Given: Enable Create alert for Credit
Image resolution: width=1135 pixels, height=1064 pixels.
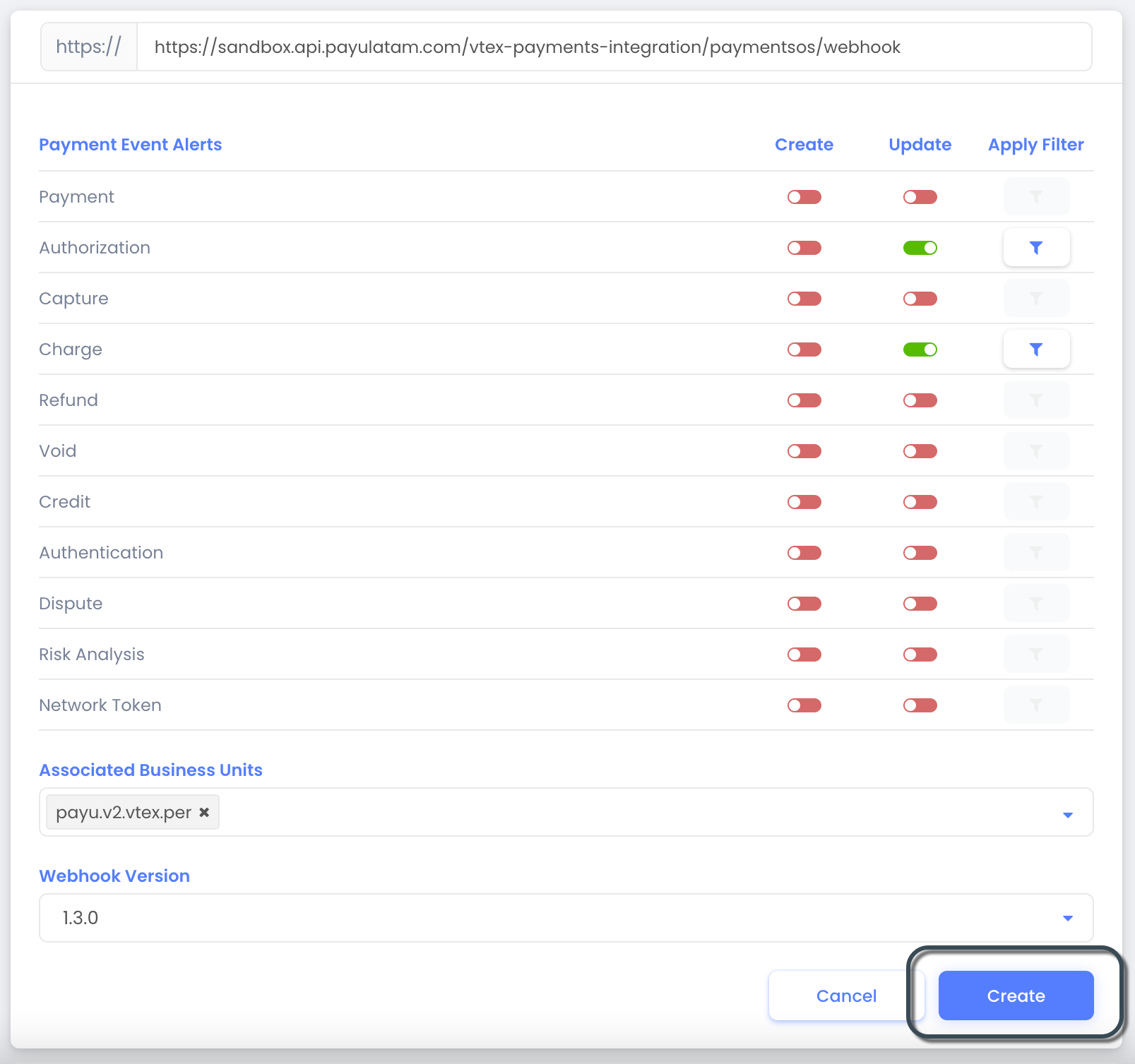Looking at the screenshot, I should 804,502.
